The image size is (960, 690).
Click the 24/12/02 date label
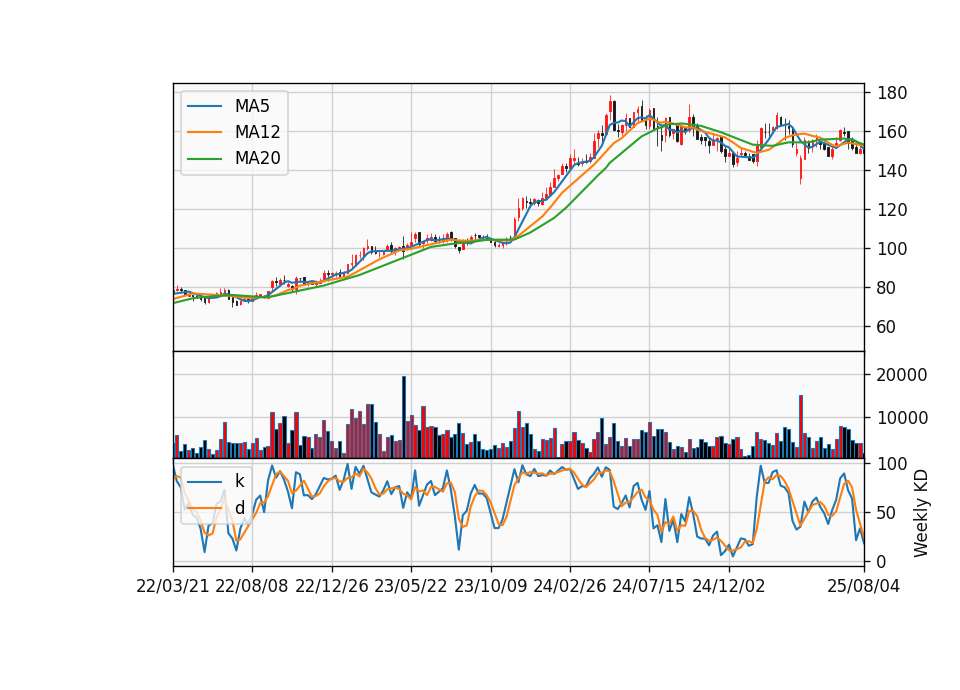coord(729,586)
